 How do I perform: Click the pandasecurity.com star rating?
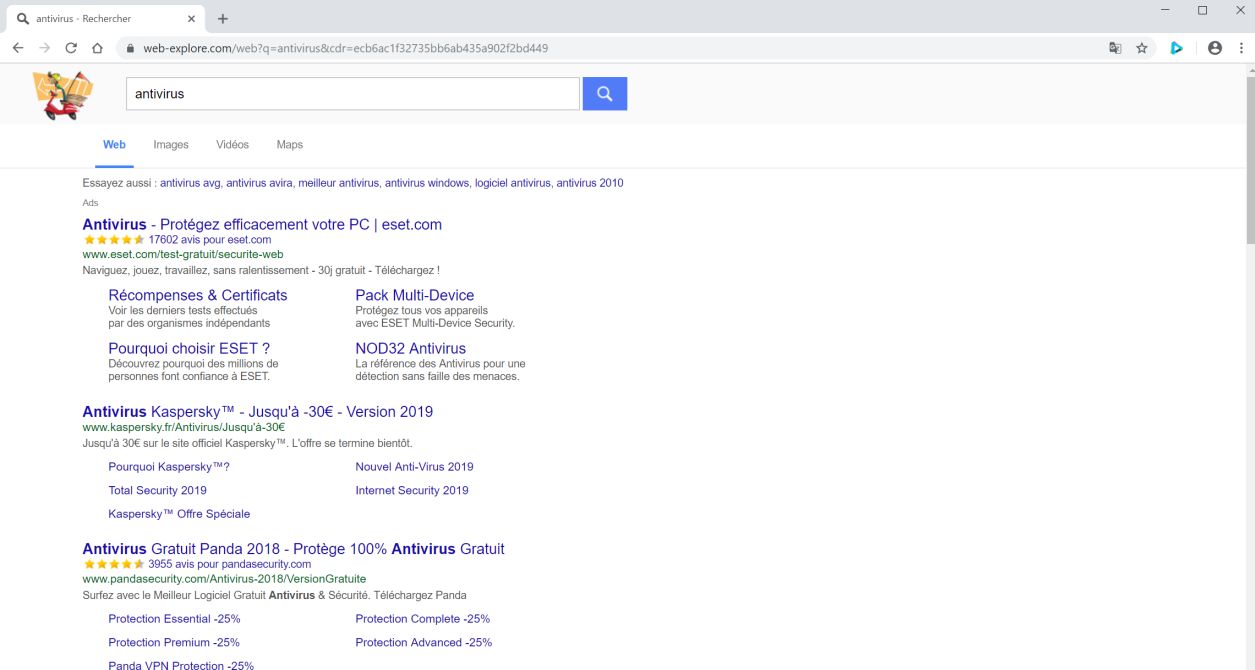114,564
